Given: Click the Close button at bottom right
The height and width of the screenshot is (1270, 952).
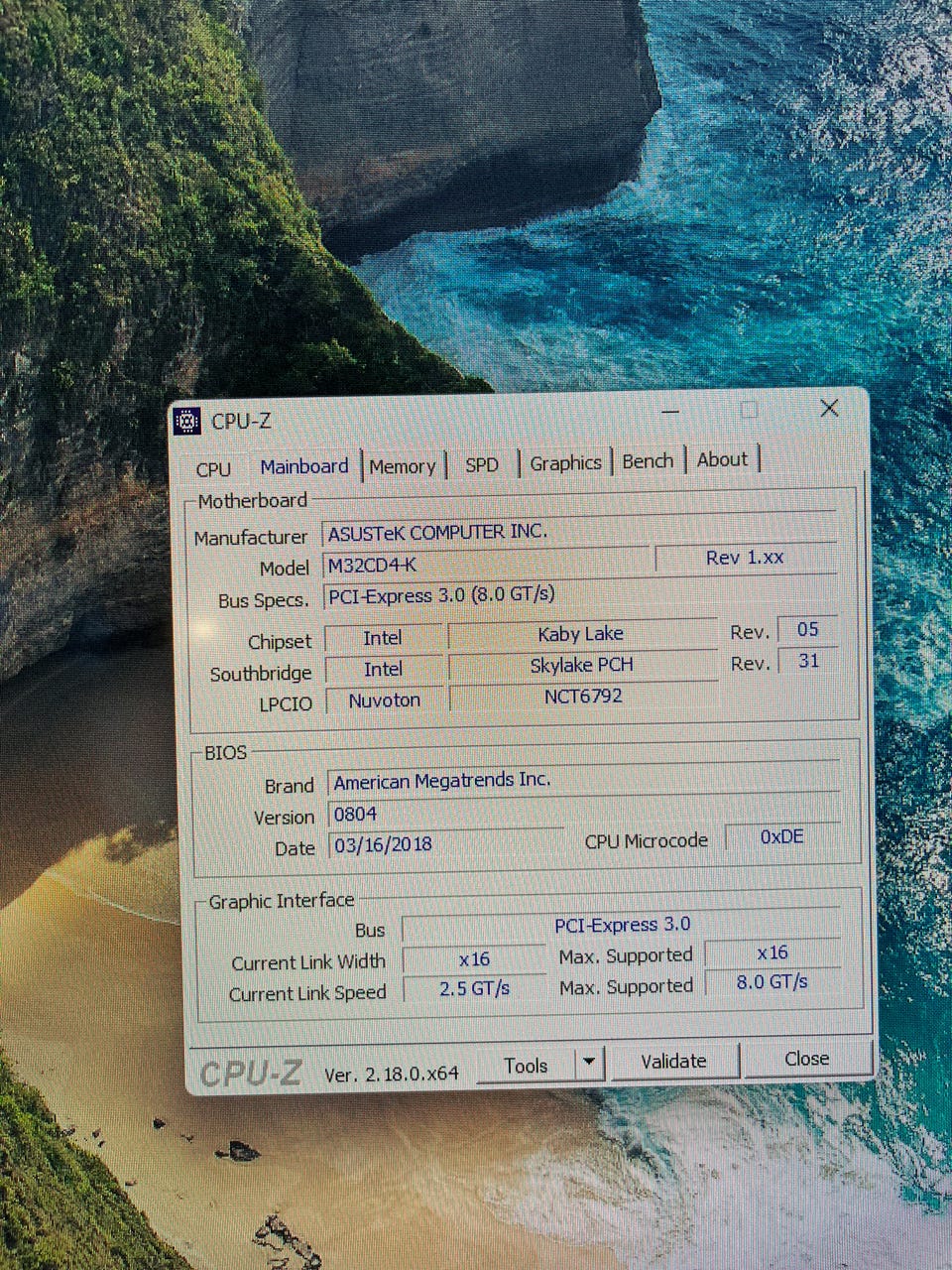Looking at the screenshot, I should pyautogui.click(x=806, y=1059).
